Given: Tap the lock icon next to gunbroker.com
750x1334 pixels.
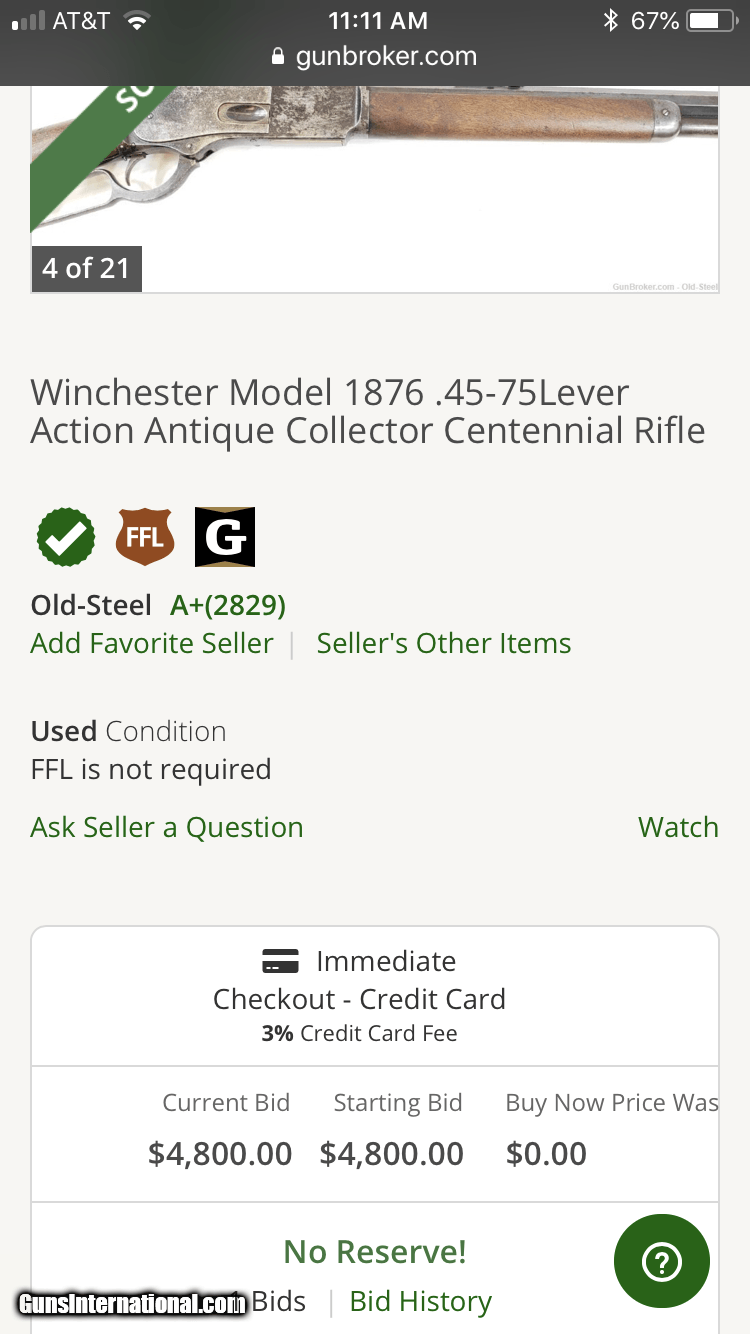Looking at the screenshot, I should tap(279, 57).
